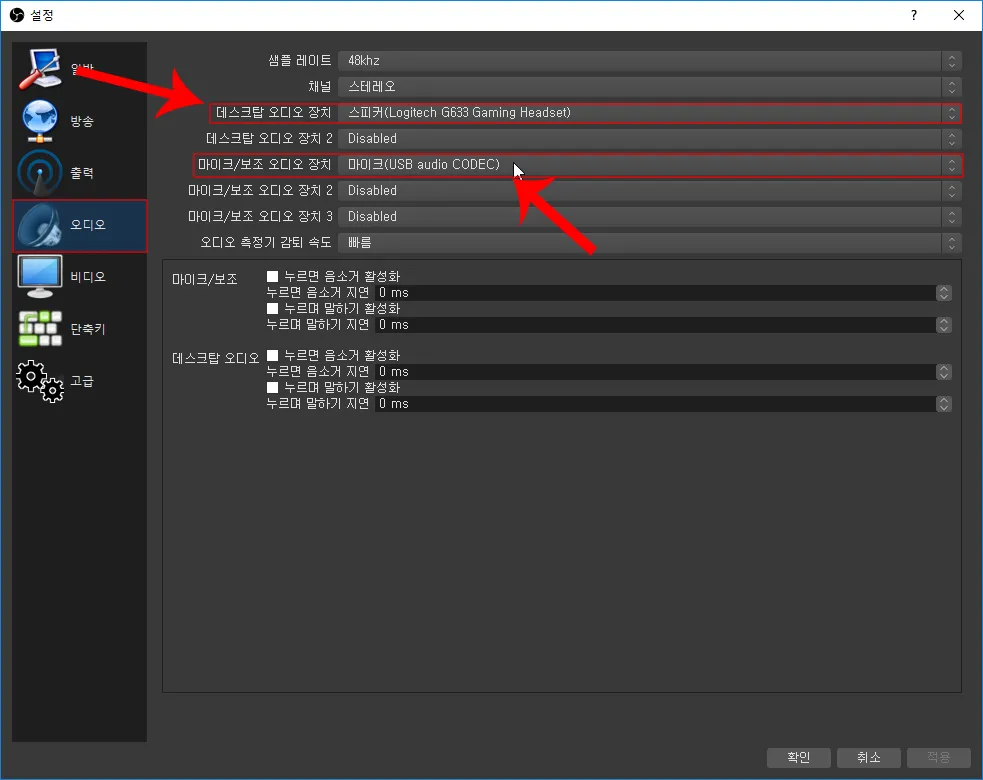
Task: Open 마이크/보조 오디오 장치 USB audio CODEC dropdown
Action: [649, 165]
